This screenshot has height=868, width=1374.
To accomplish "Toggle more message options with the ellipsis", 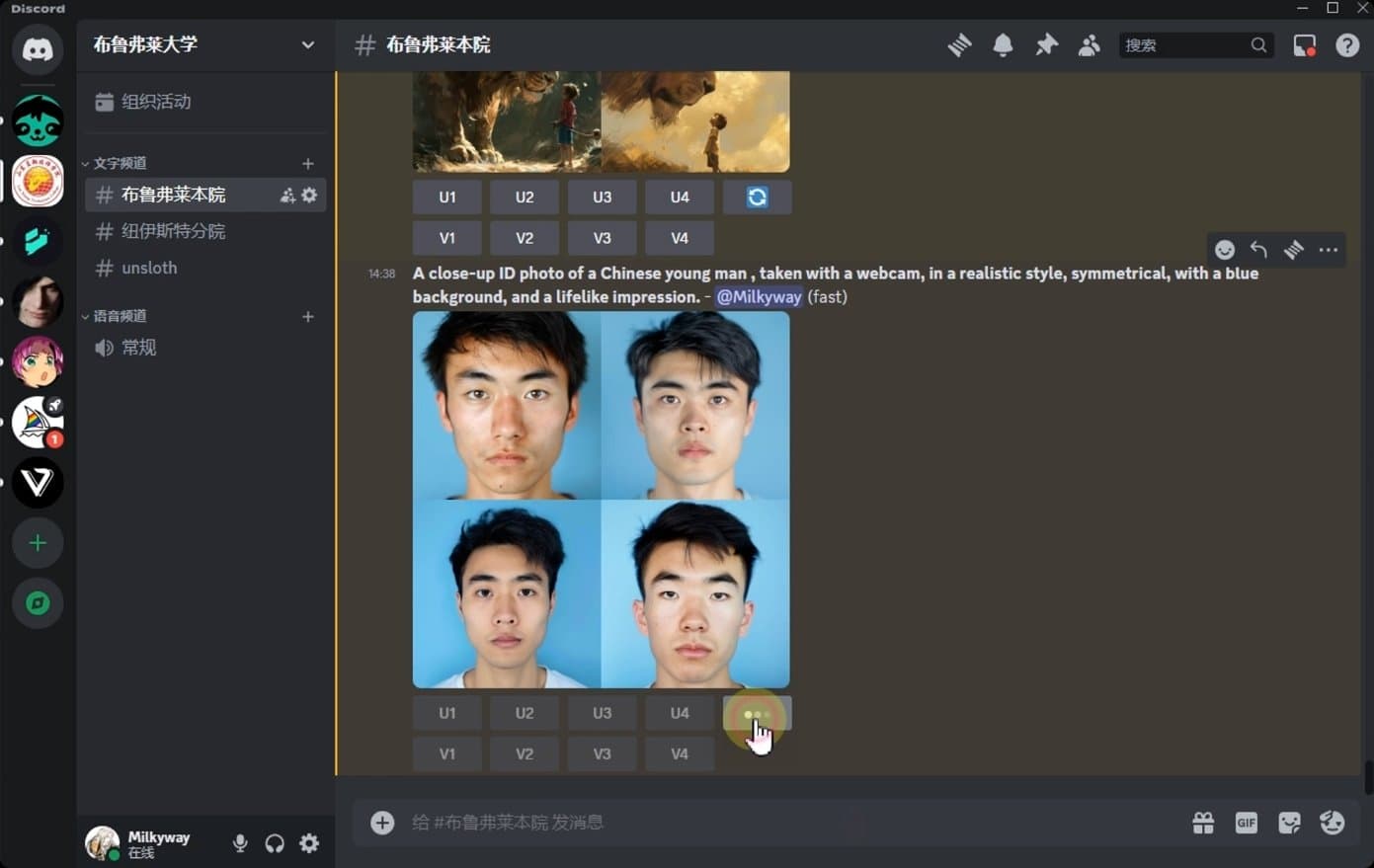I will point(1328,249).
